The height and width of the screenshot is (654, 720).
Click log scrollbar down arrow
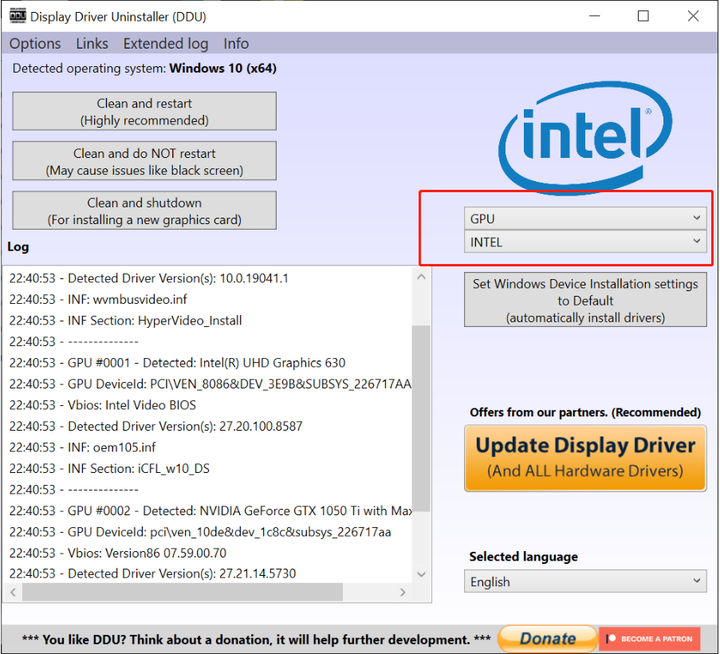[x=421, y=574]
